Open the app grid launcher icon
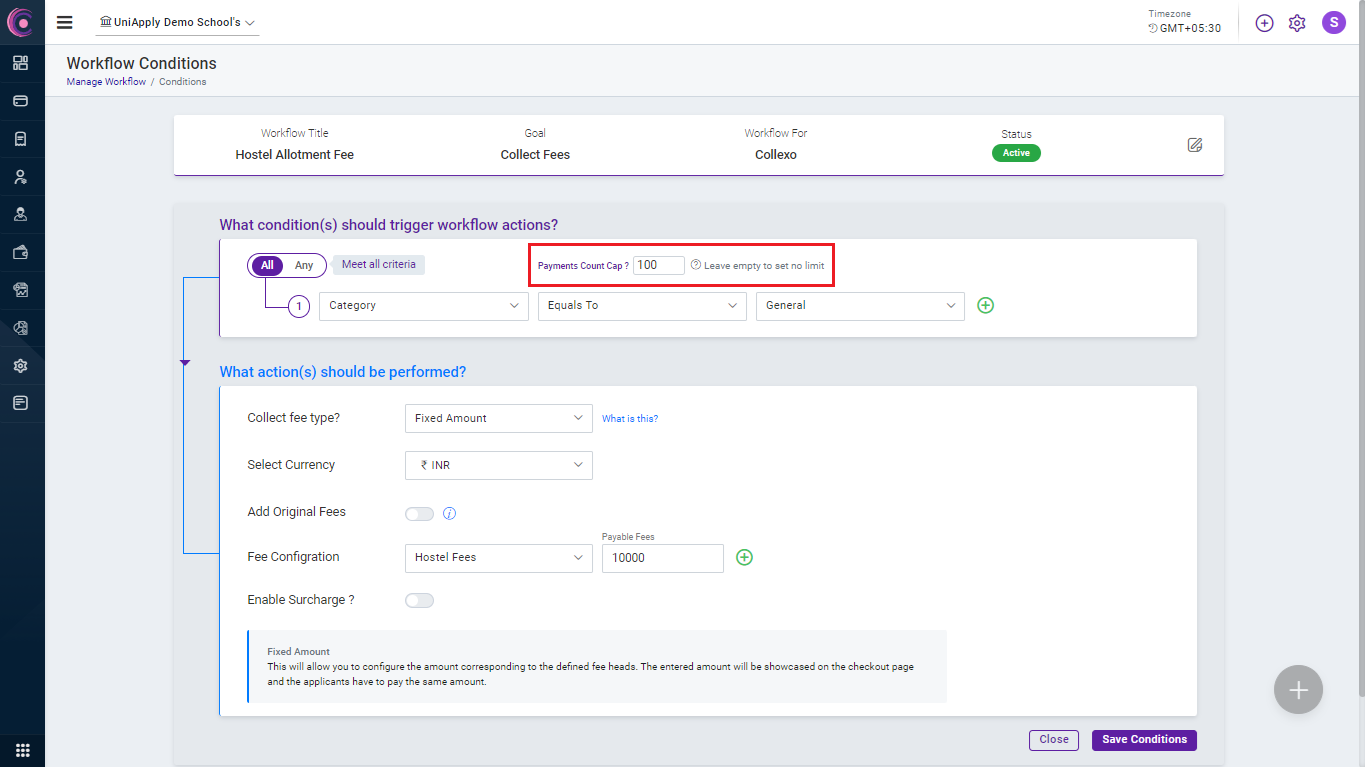This screenshot has width=1365, height=767. click(x=22, y=750)
